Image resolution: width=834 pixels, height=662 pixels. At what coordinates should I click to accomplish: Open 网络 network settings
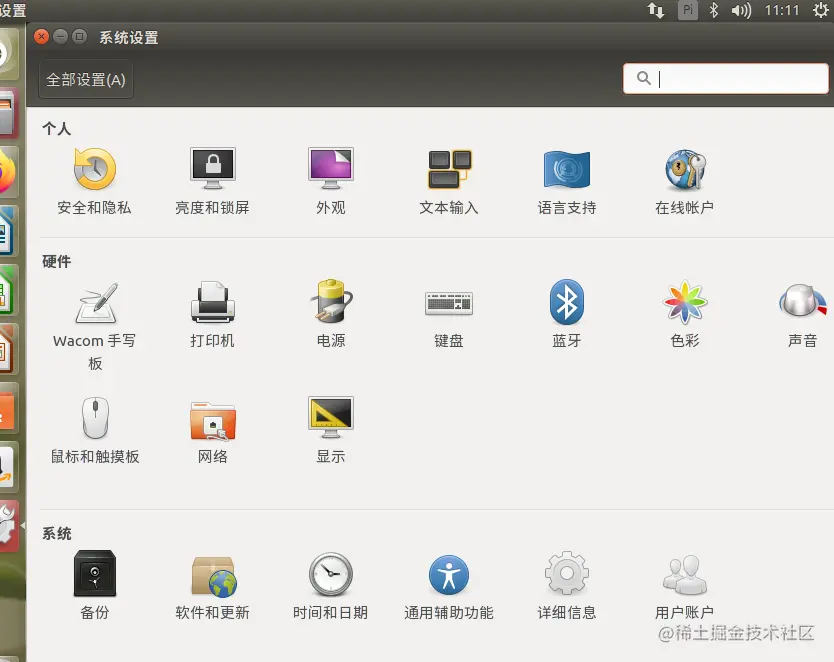(x=212, y=431)
